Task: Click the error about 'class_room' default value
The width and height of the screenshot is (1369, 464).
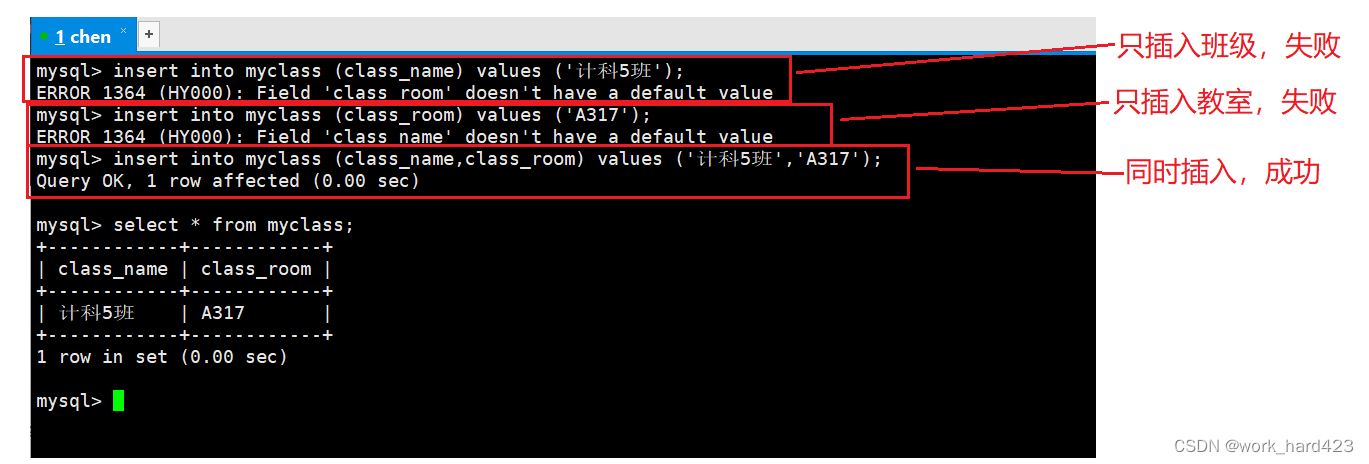Action: [x=404, y=93]
